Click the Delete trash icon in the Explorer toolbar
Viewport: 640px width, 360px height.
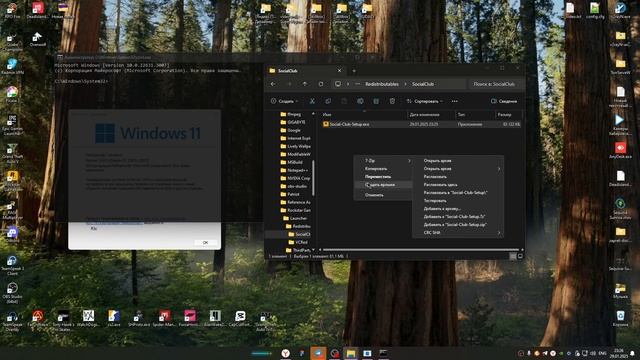point(392,101)
